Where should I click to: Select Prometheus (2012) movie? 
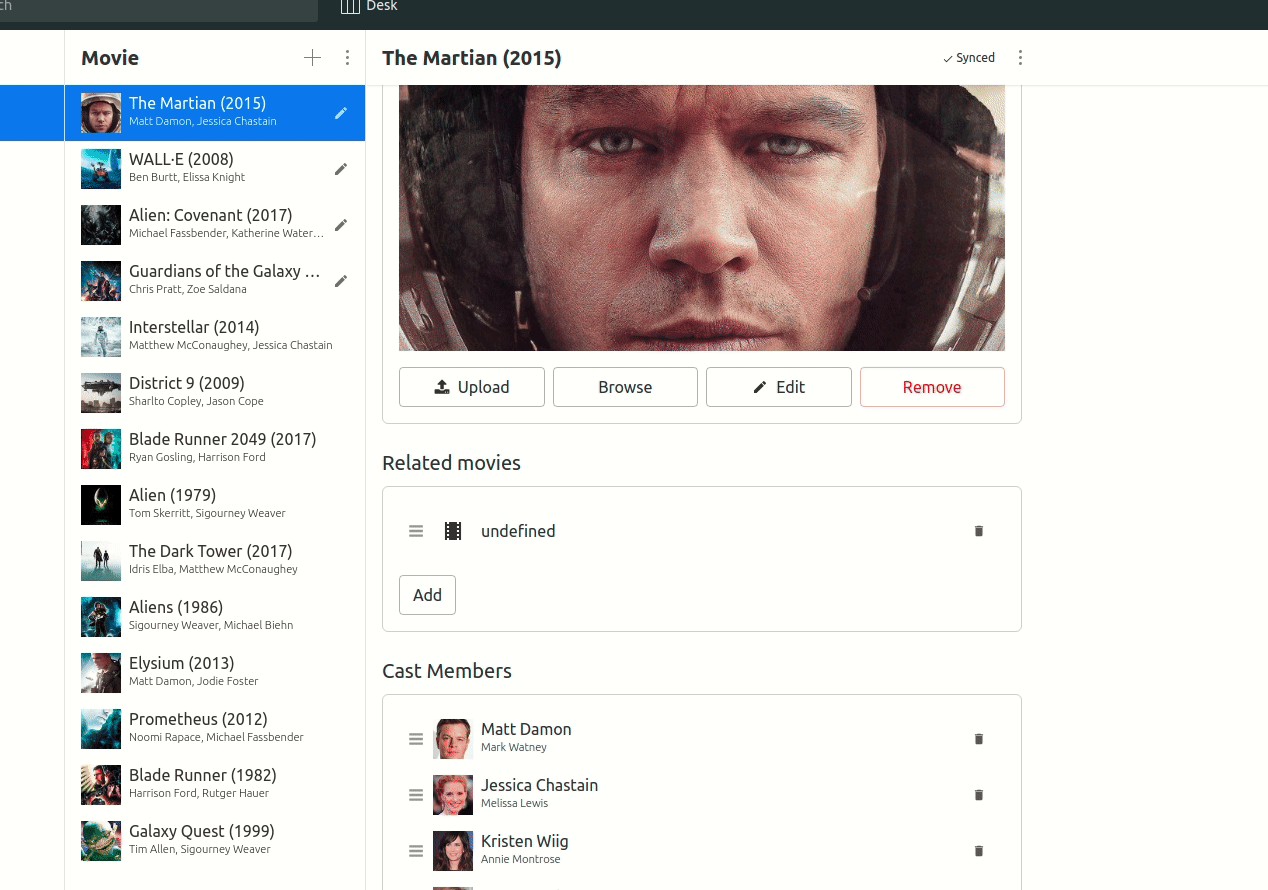(215, 729)
